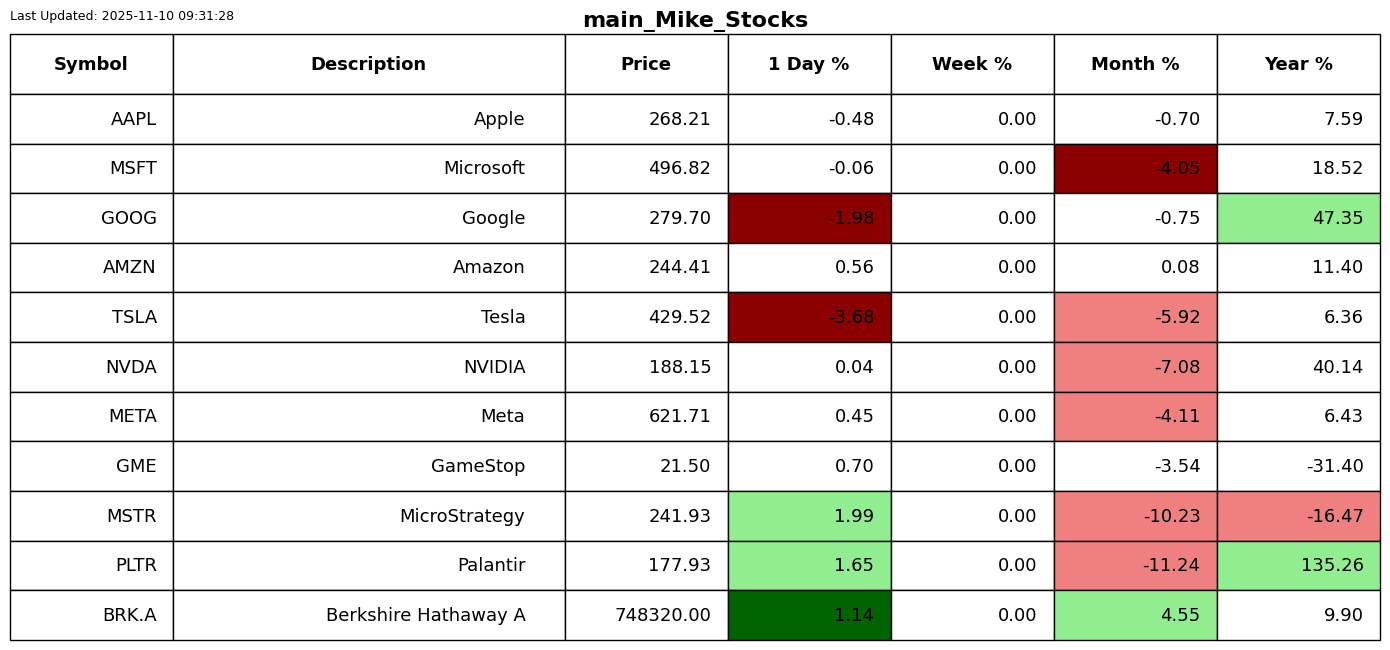Click the 1 Day % column header
1390x650 pixels.
[x=809, y=64]
